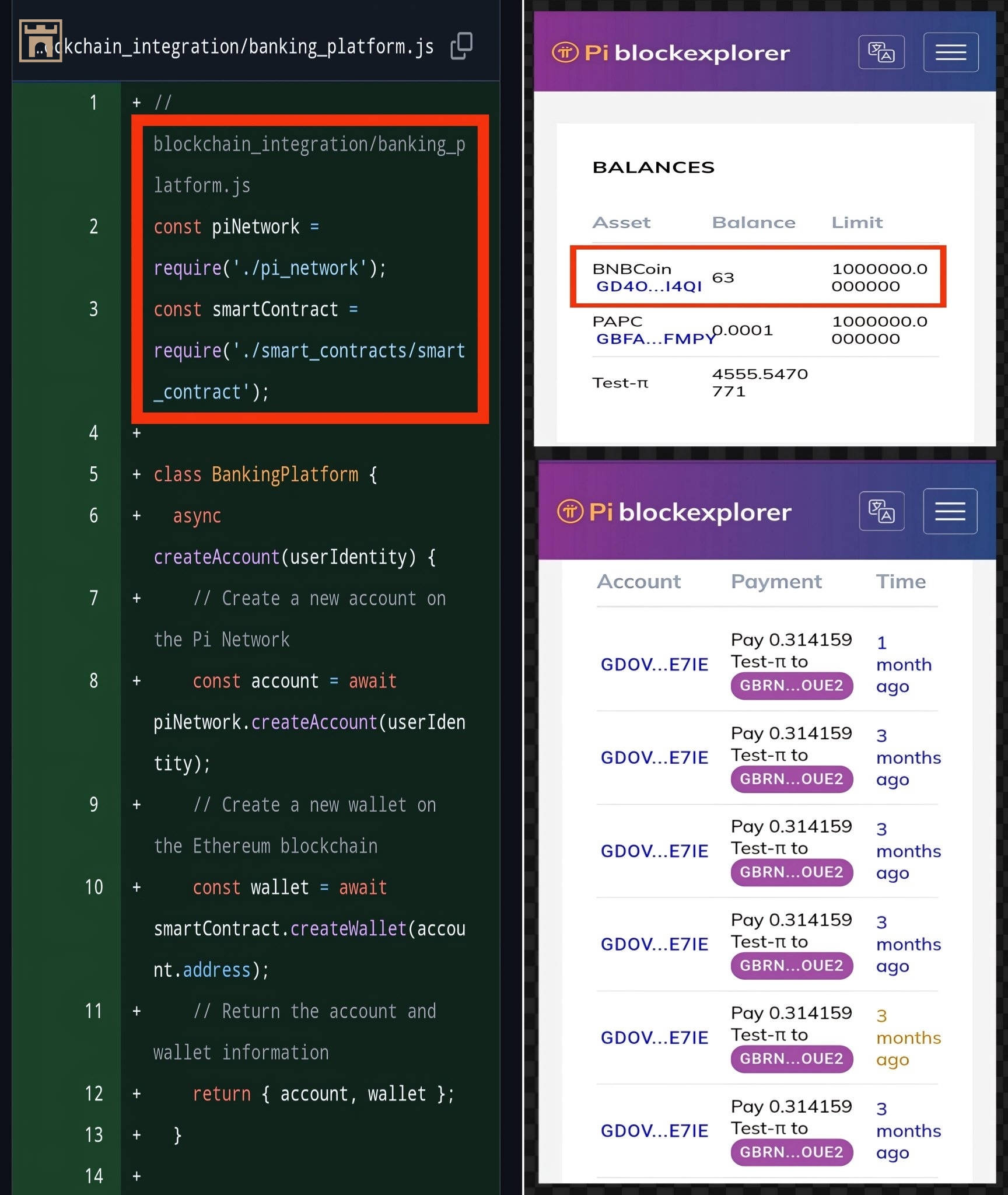Open recipient GBRN...OUE2 in the 1 month ago row
Image resolution: width=1008 pixels, height=1195 pixels.
tap(792, 686)
